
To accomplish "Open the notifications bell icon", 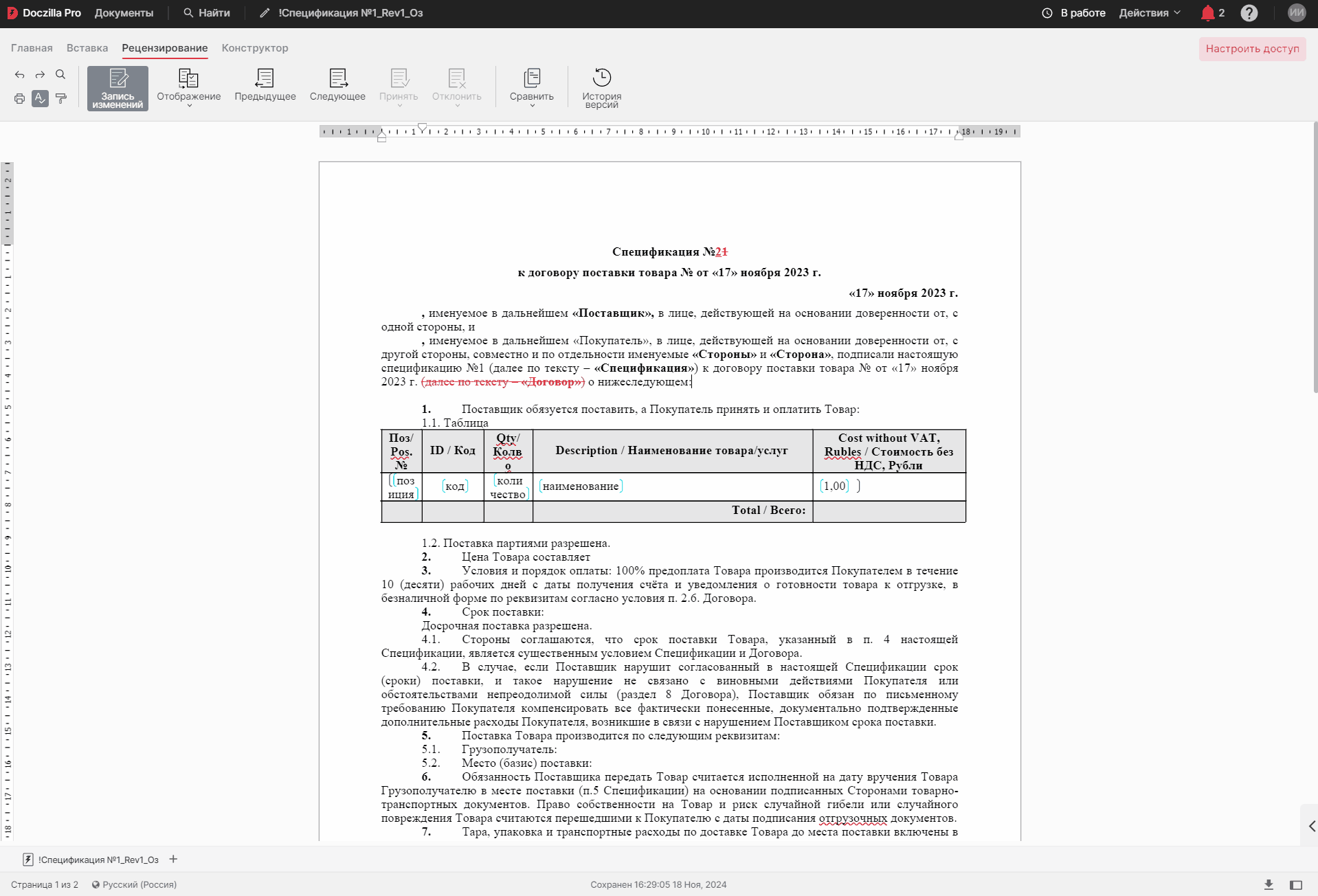I will pos(1207,13).
